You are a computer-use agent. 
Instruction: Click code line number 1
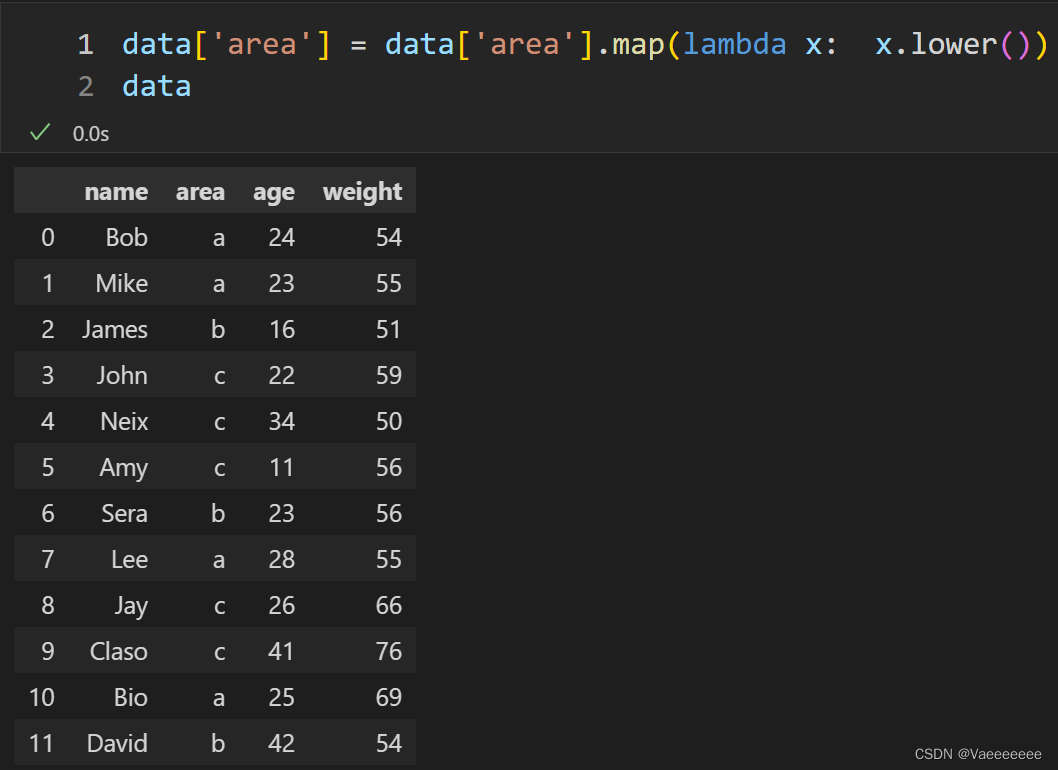coord(86,45)
